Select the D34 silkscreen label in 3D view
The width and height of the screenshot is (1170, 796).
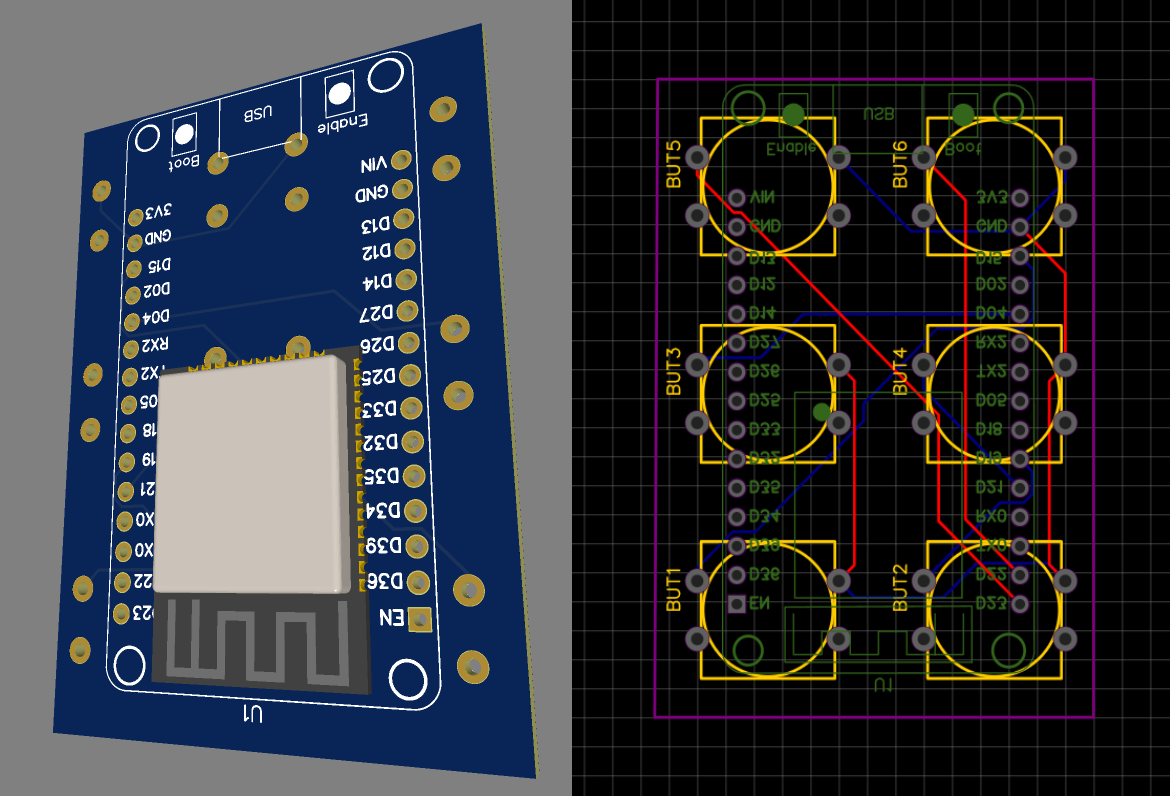click(x=384, y=510)
